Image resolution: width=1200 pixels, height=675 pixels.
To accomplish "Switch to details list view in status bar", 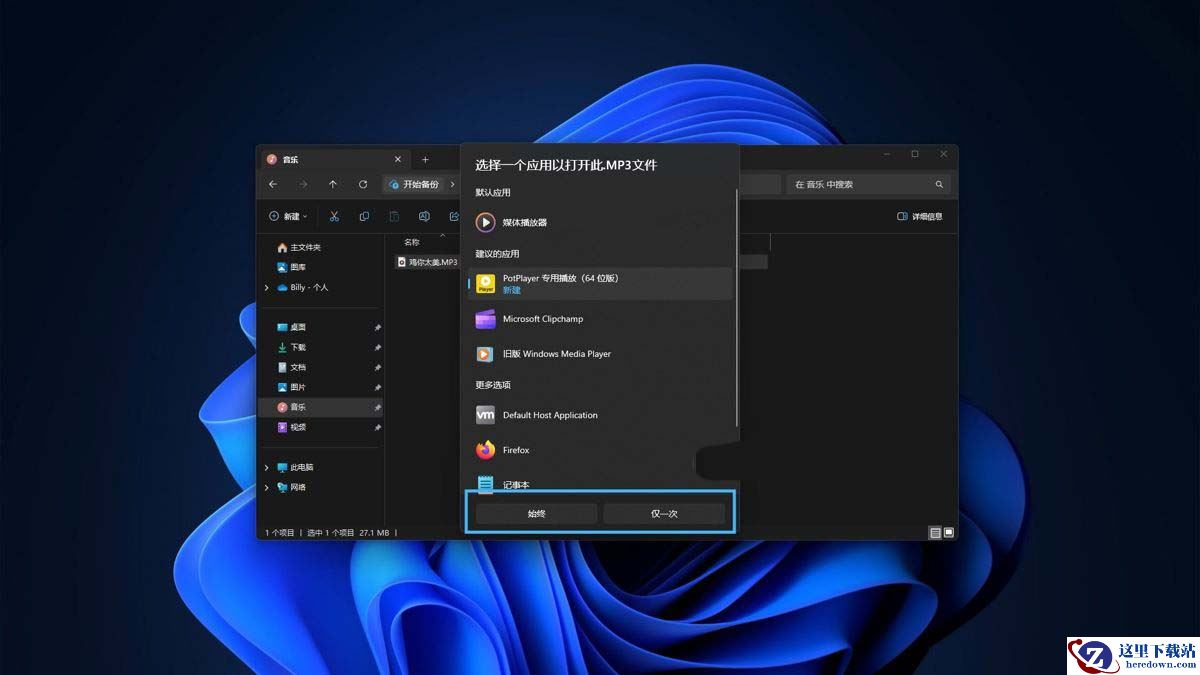I will coord(935,533).
